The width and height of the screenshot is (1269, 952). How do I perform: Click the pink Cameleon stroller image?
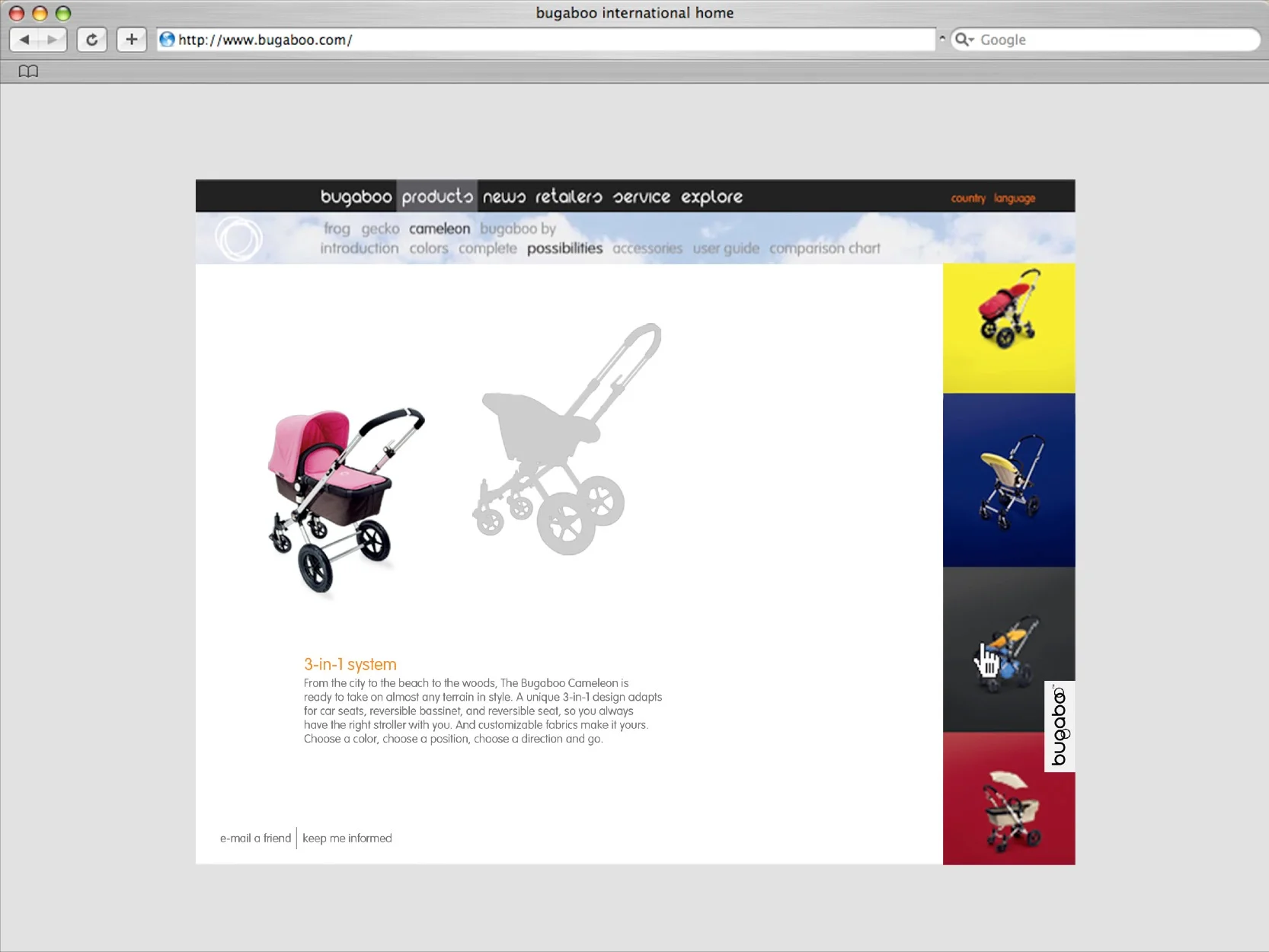[x=346, y=499]
